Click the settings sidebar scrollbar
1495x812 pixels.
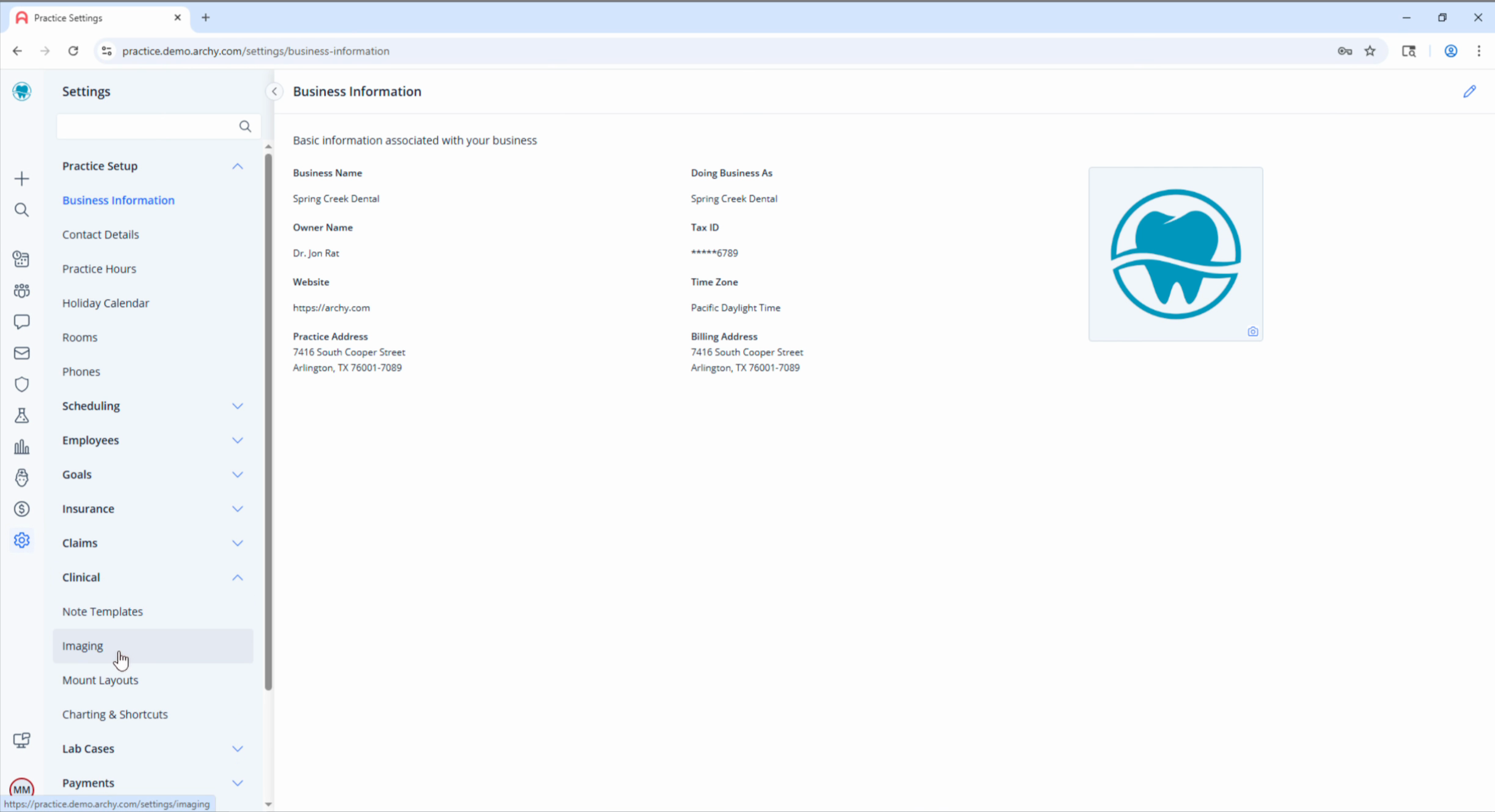(268, 422)
